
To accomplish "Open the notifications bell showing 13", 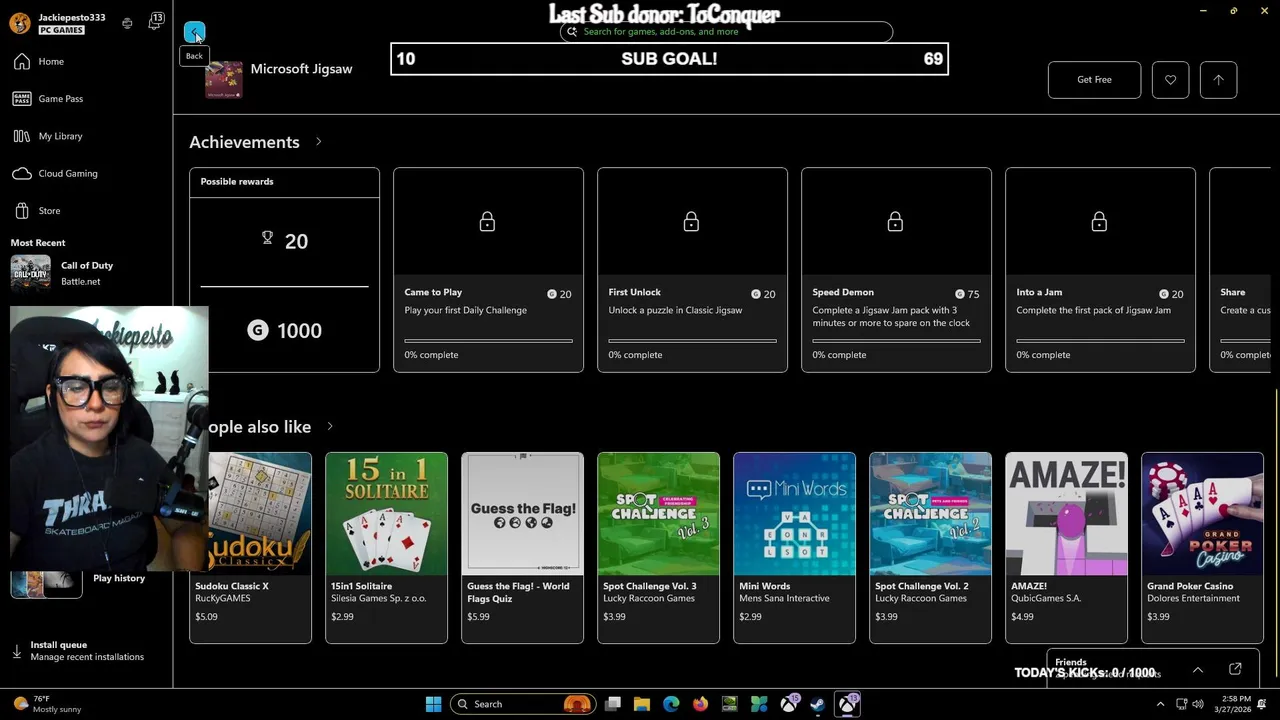I will [x=155, y=22].
